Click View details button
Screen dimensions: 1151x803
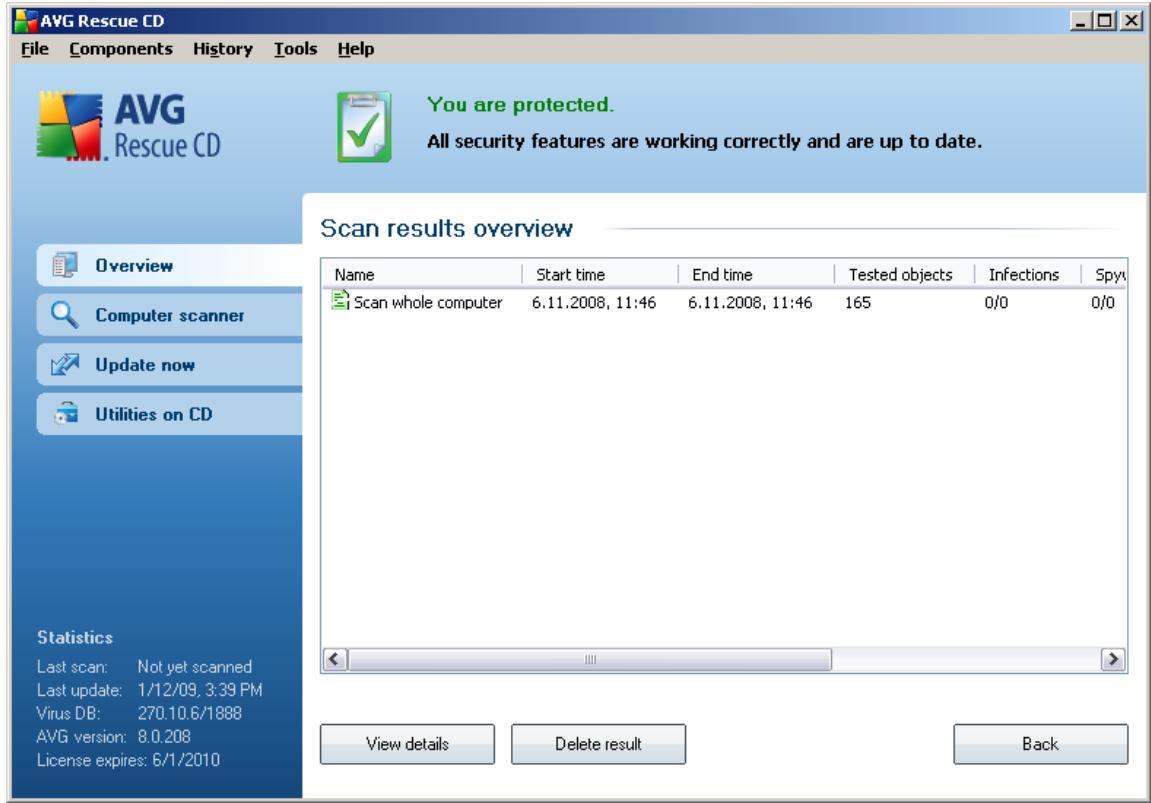tap(407, 744)
